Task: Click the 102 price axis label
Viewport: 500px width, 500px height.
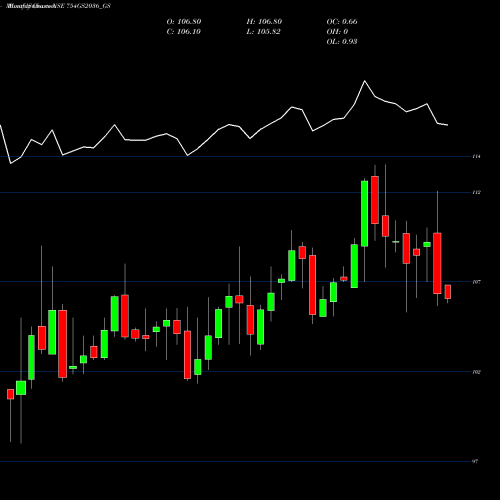Action: coord(476,372)
